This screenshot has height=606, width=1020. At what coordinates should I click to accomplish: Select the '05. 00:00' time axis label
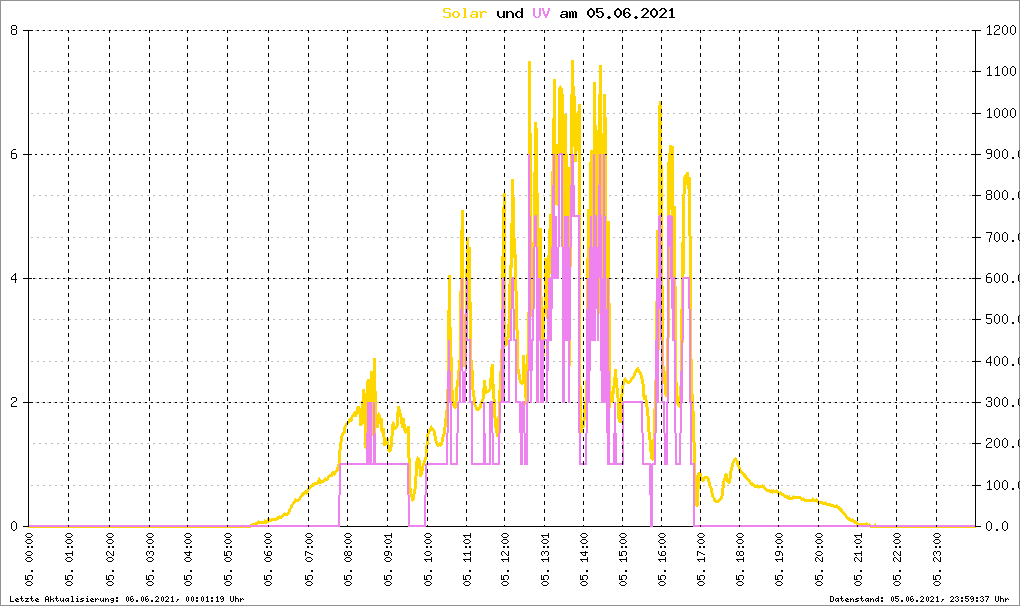click(x=30, y=565)
